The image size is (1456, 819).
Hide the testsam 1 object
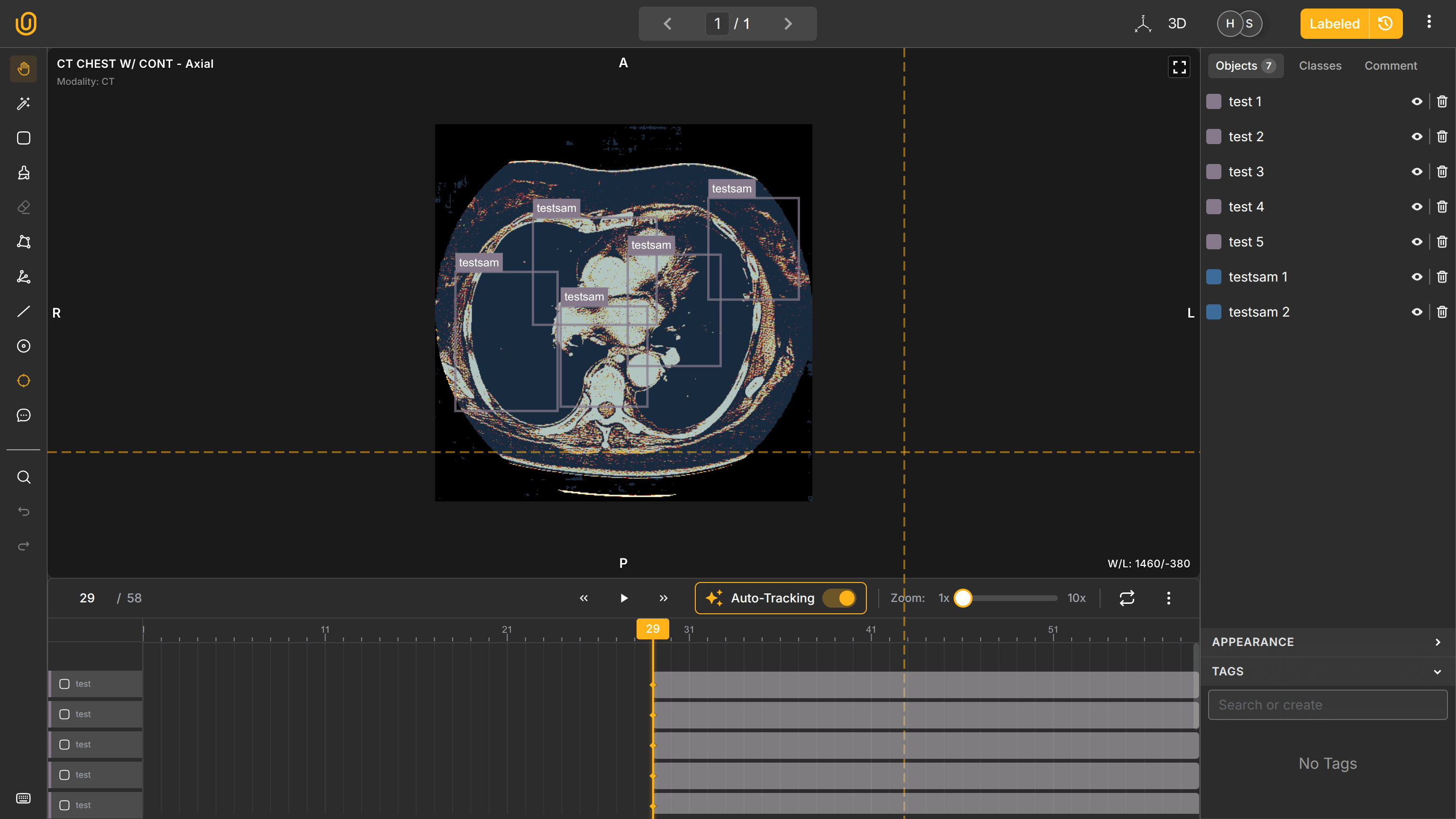coord(1417,277)
